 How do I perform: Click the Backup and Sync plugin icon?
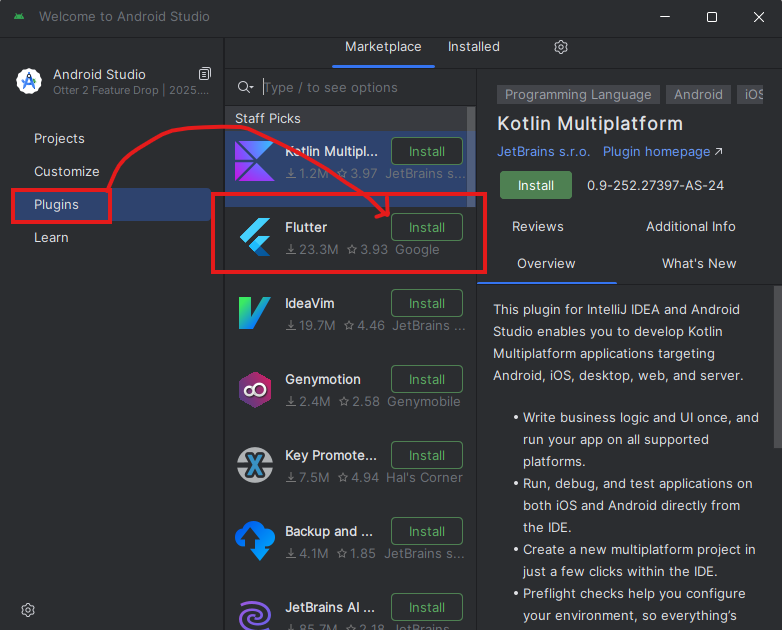[x=254, y=541]
